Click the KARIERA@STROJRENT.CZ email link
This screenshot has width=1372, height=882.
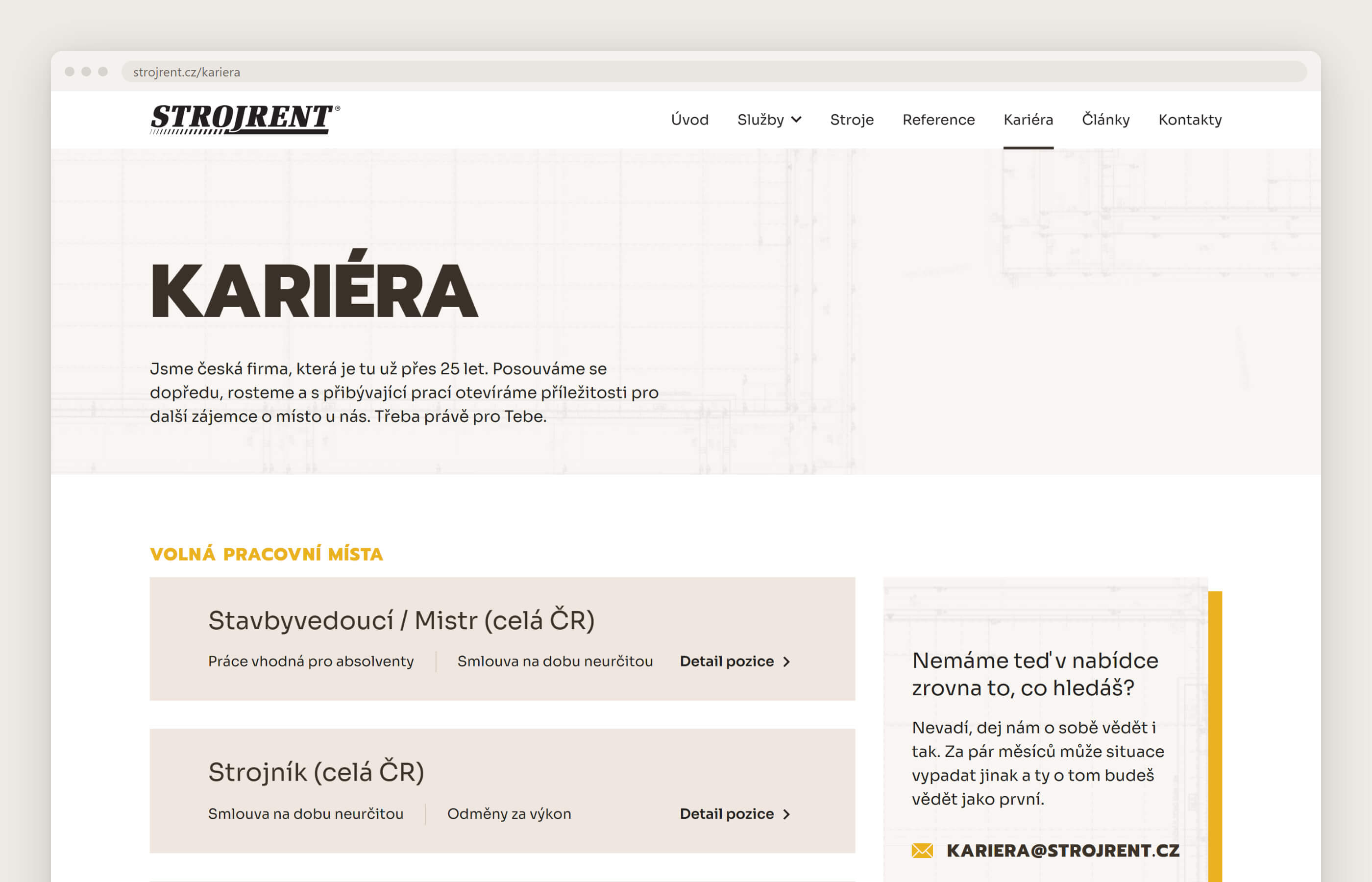pyautogui.click(x=1063, y=851)
